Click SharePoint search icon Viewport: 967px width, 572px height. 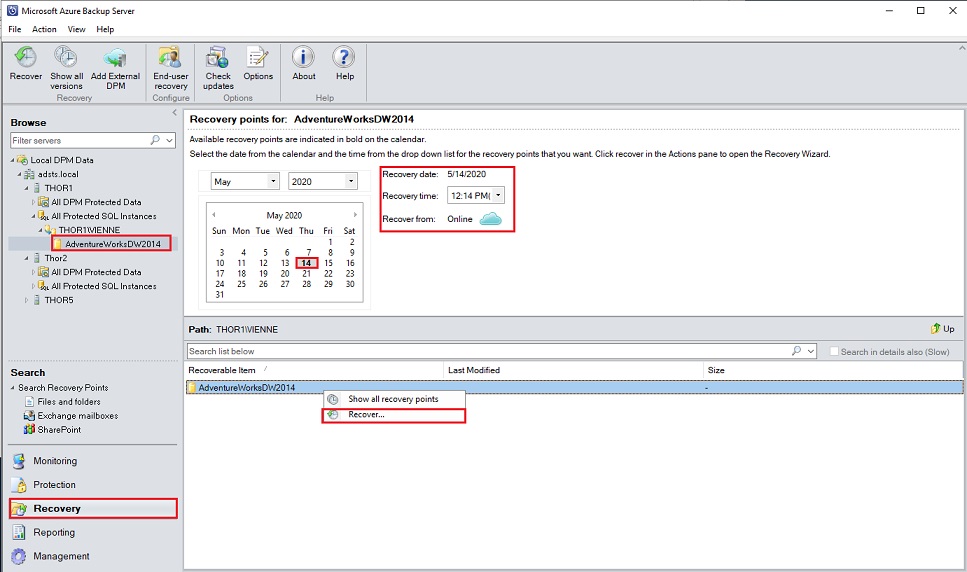coord(29,430)
